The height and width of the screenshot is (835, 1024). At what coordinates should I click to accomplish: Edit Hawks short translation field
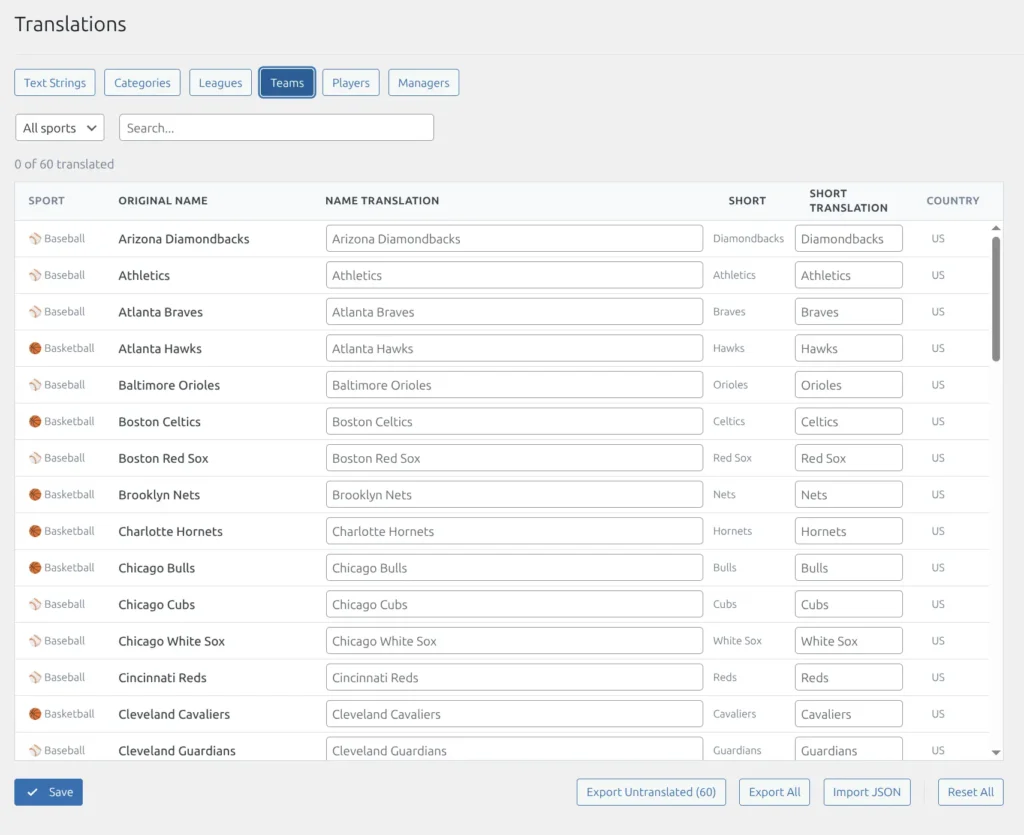pyautogui.click(x=849, y=349)
